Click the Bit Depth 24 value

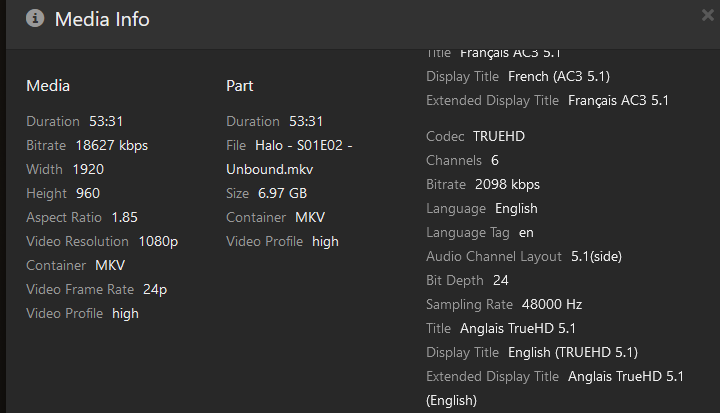(502, 280)
